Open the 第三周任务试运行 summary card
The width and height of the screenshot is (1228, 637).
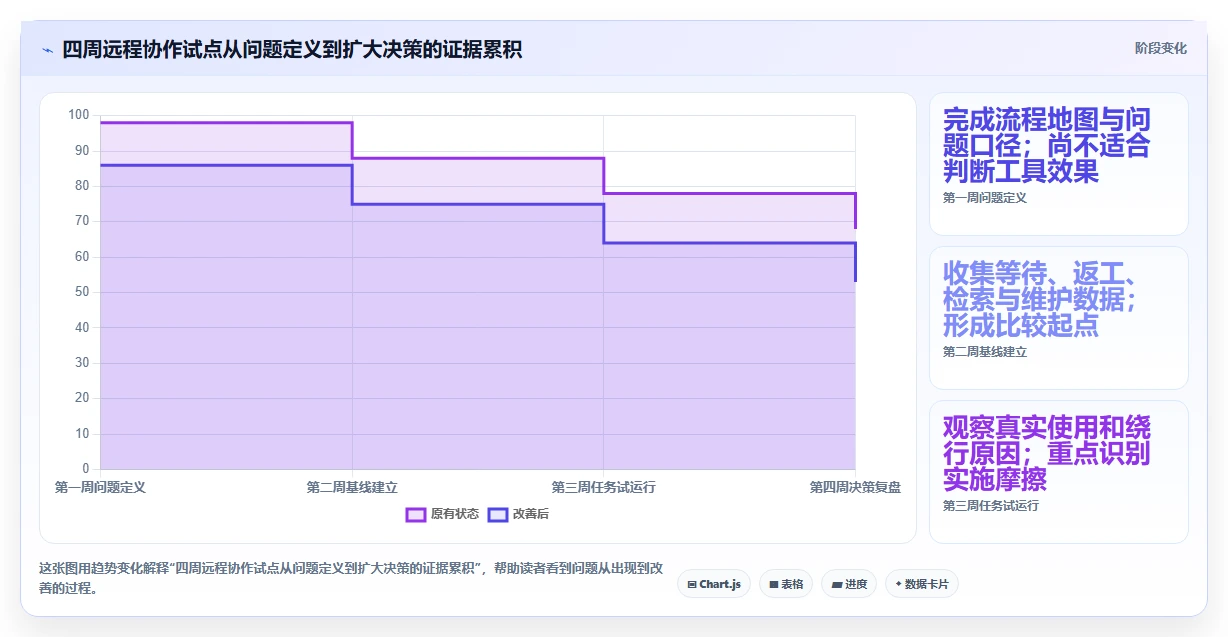pos(1058,472)
